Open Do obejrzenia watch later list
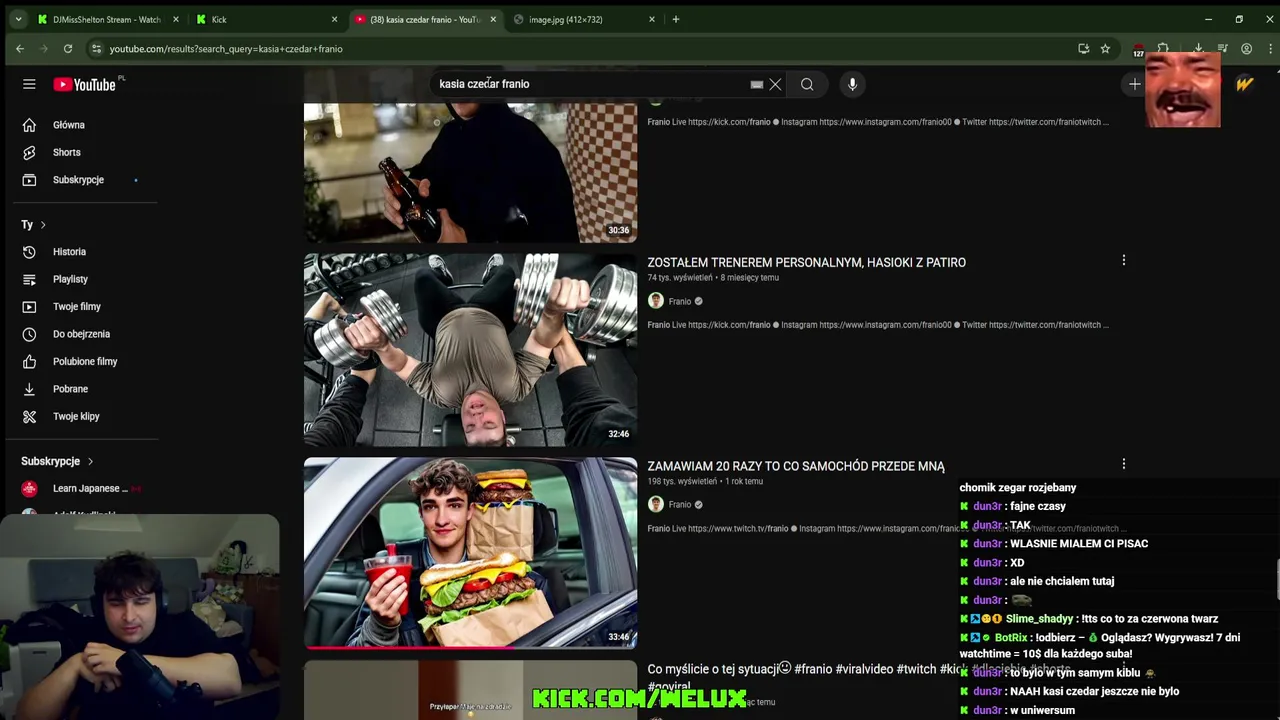The height and width of the screenshot is (720, 1280). 81,334
